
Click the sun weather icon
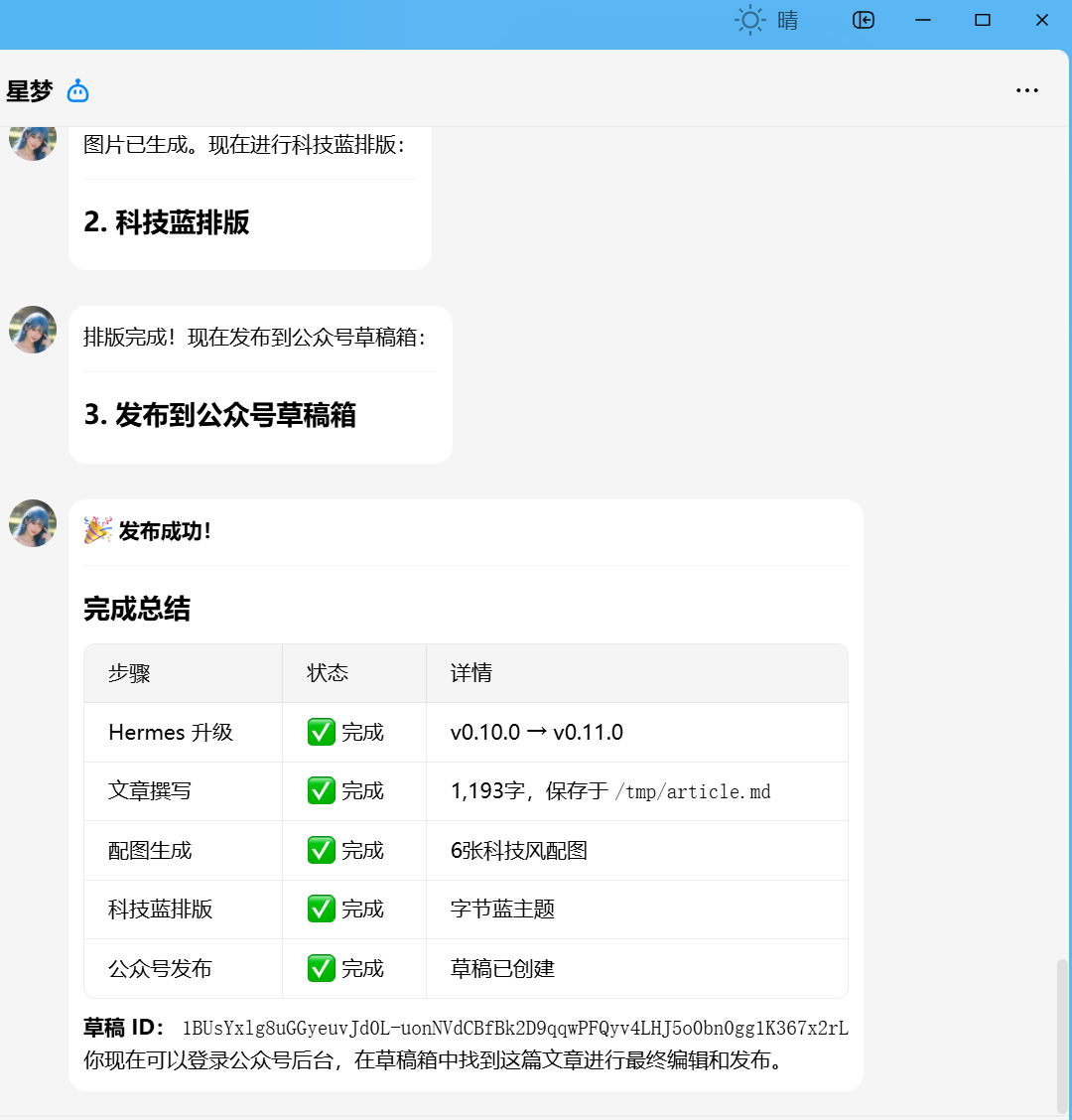749,20
